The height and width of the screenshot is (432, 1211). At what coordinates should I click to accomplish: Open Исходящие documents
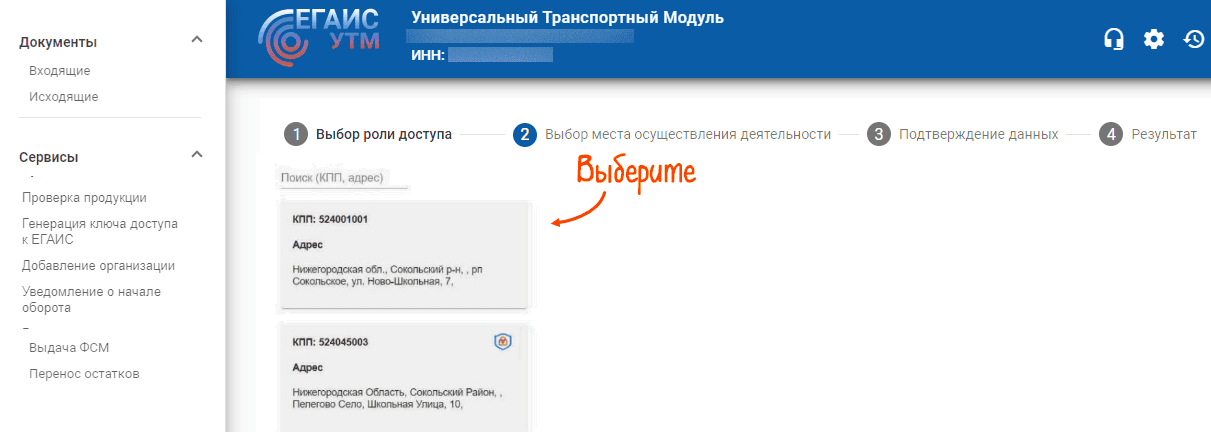pos(64,97)
